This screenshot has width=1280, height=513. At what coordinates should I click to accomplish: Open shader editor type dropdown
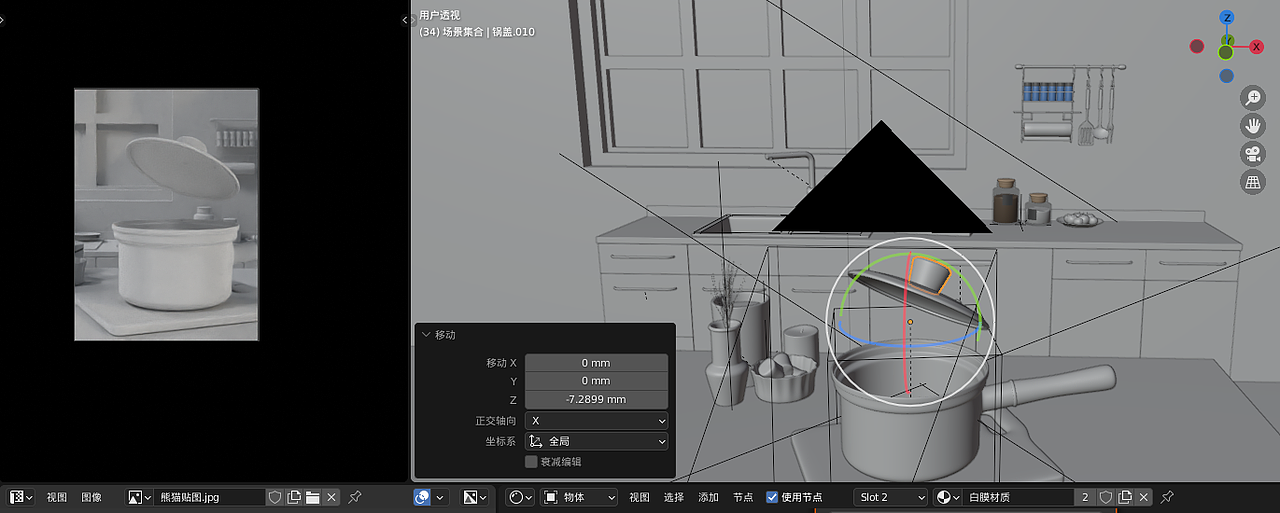coord(520,497)
